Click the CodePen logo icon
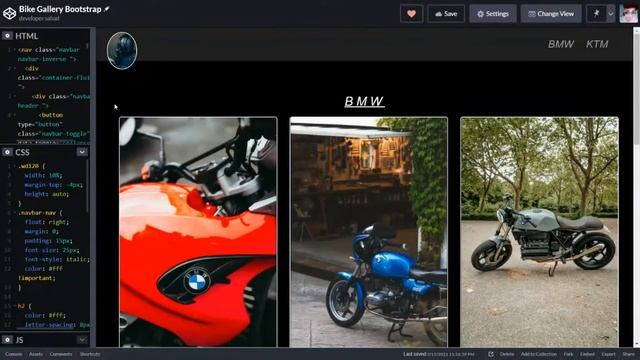 click(9, 13)
